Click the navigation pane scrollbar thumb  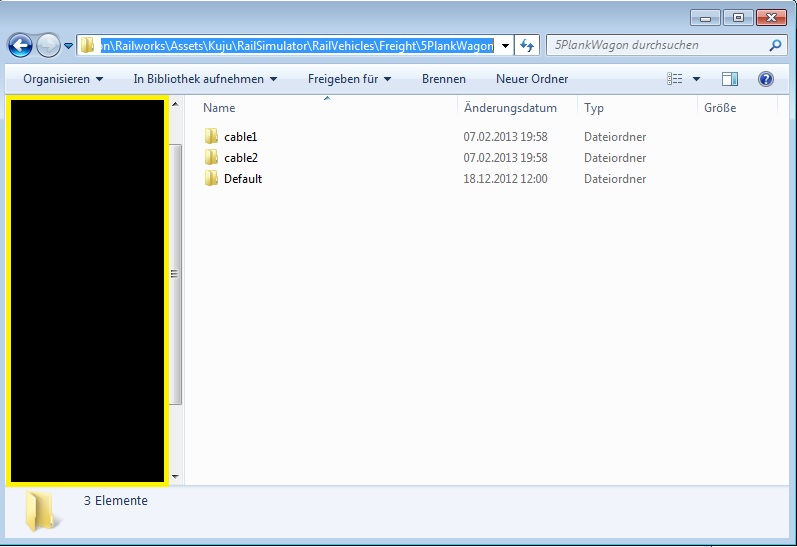(175, 274)
